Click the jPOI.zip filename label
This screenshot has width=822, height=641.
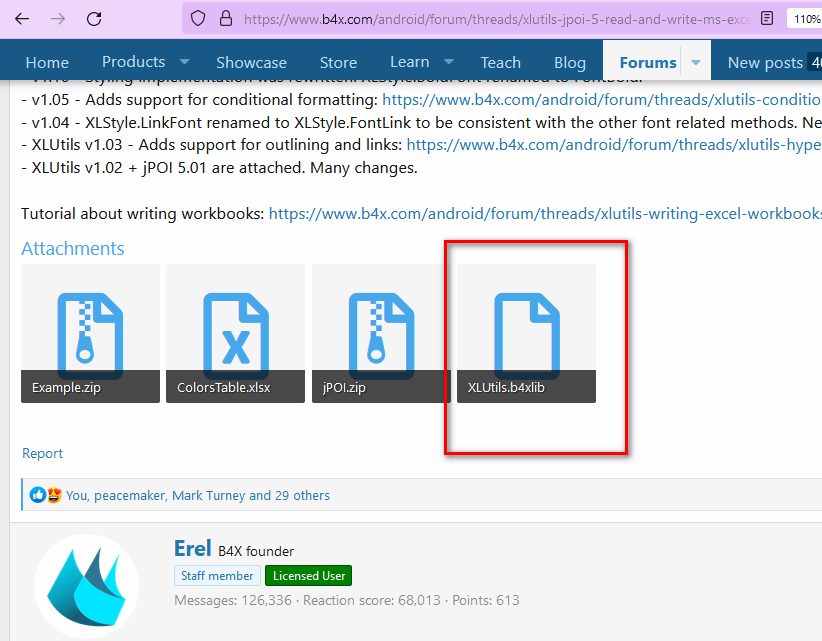pyautogui.click(x=344, y=388)
